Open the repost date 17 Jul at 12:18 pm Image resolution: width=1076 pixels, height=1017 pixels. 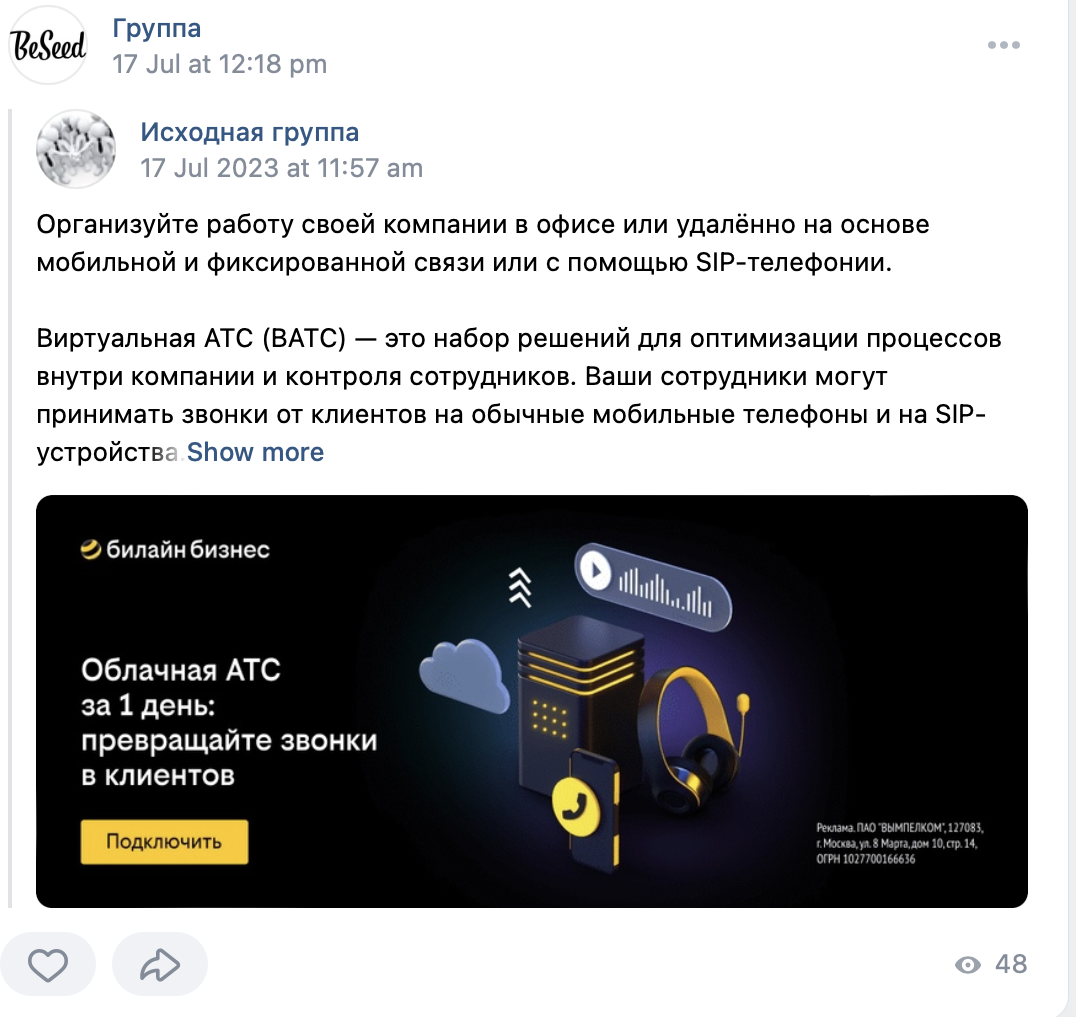[220, 64]
